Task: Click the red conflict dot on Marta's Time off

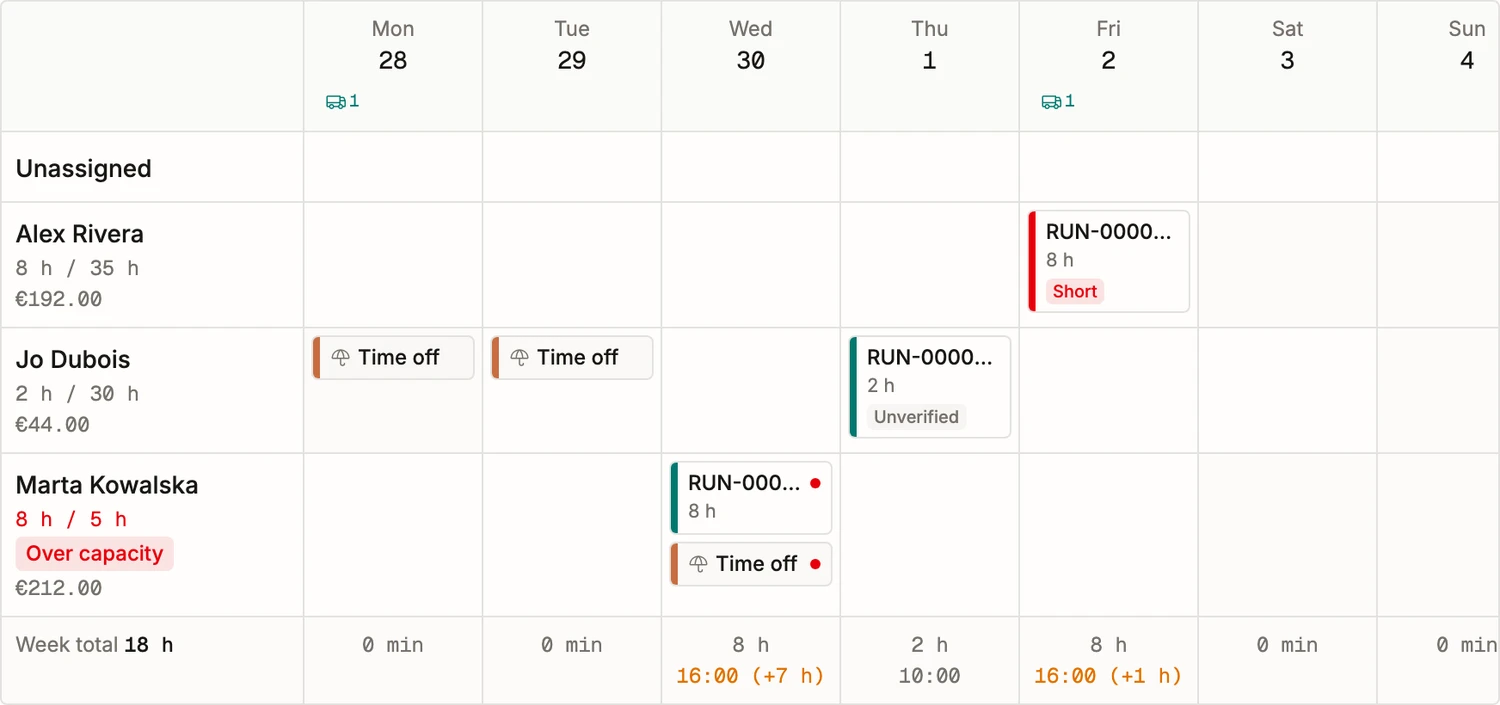Action: point(815,564)
